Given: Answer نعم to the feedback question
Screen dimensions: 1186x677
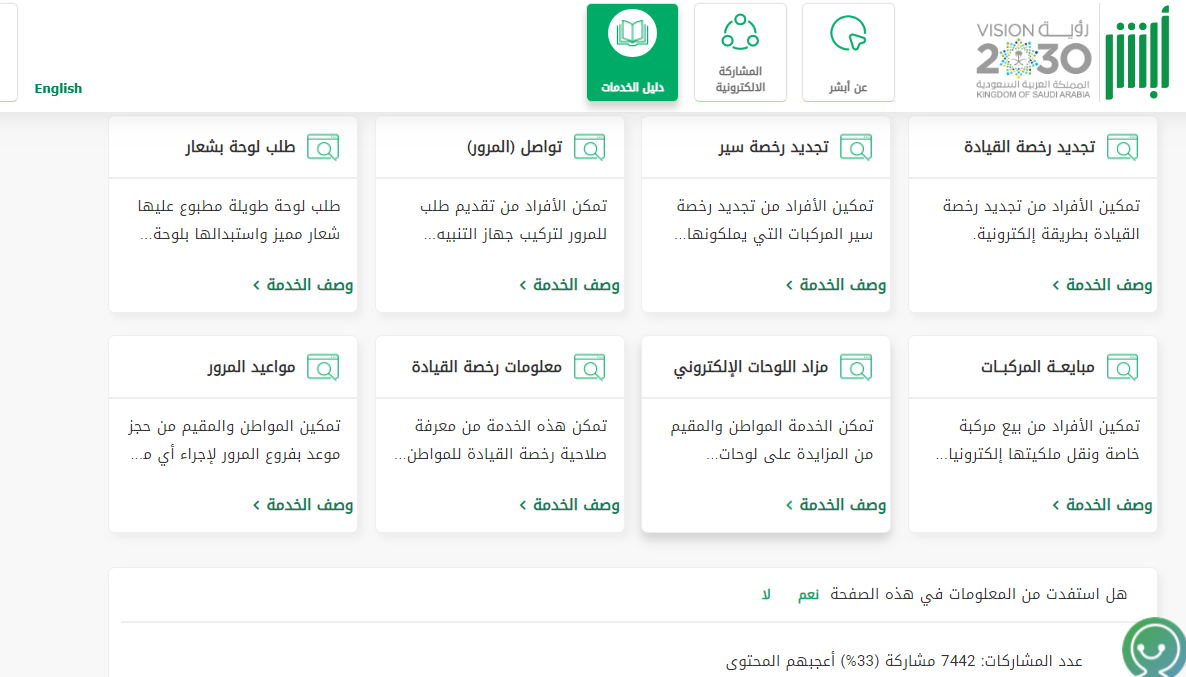Looking at the screenshot, I should click(x=808, y=594).
